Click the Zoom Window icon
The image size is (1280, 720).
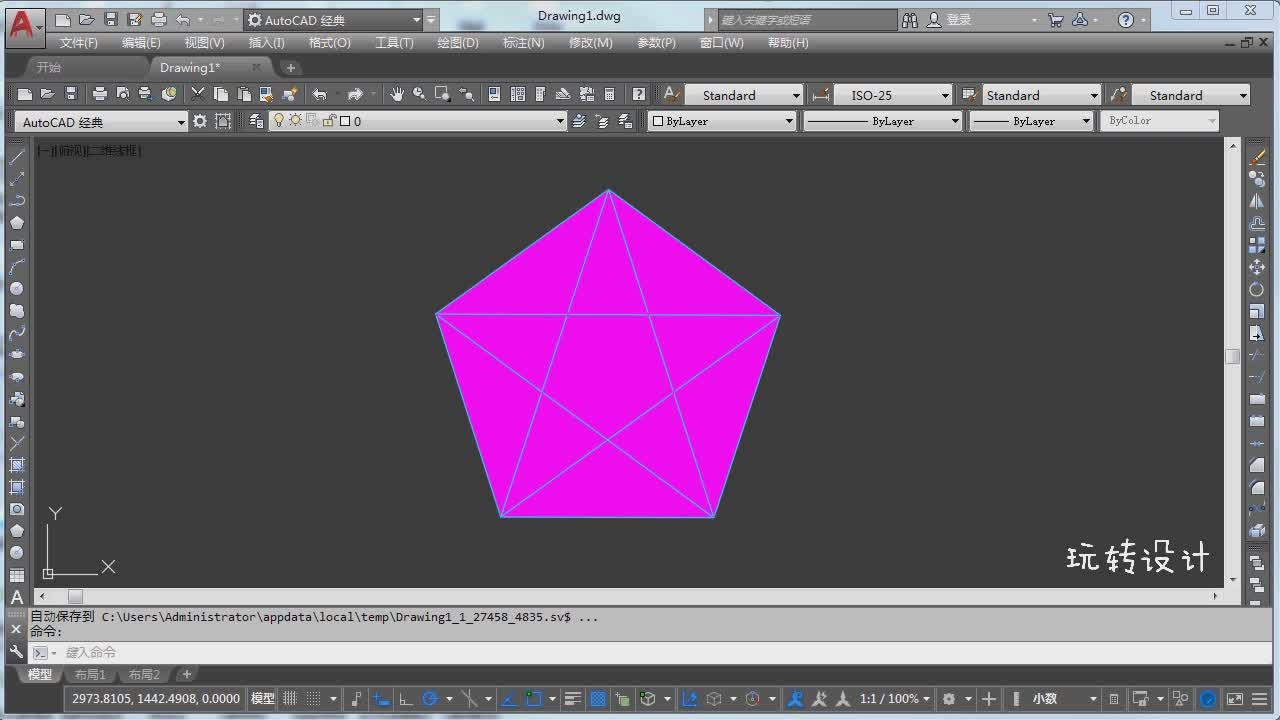(443, 94)
